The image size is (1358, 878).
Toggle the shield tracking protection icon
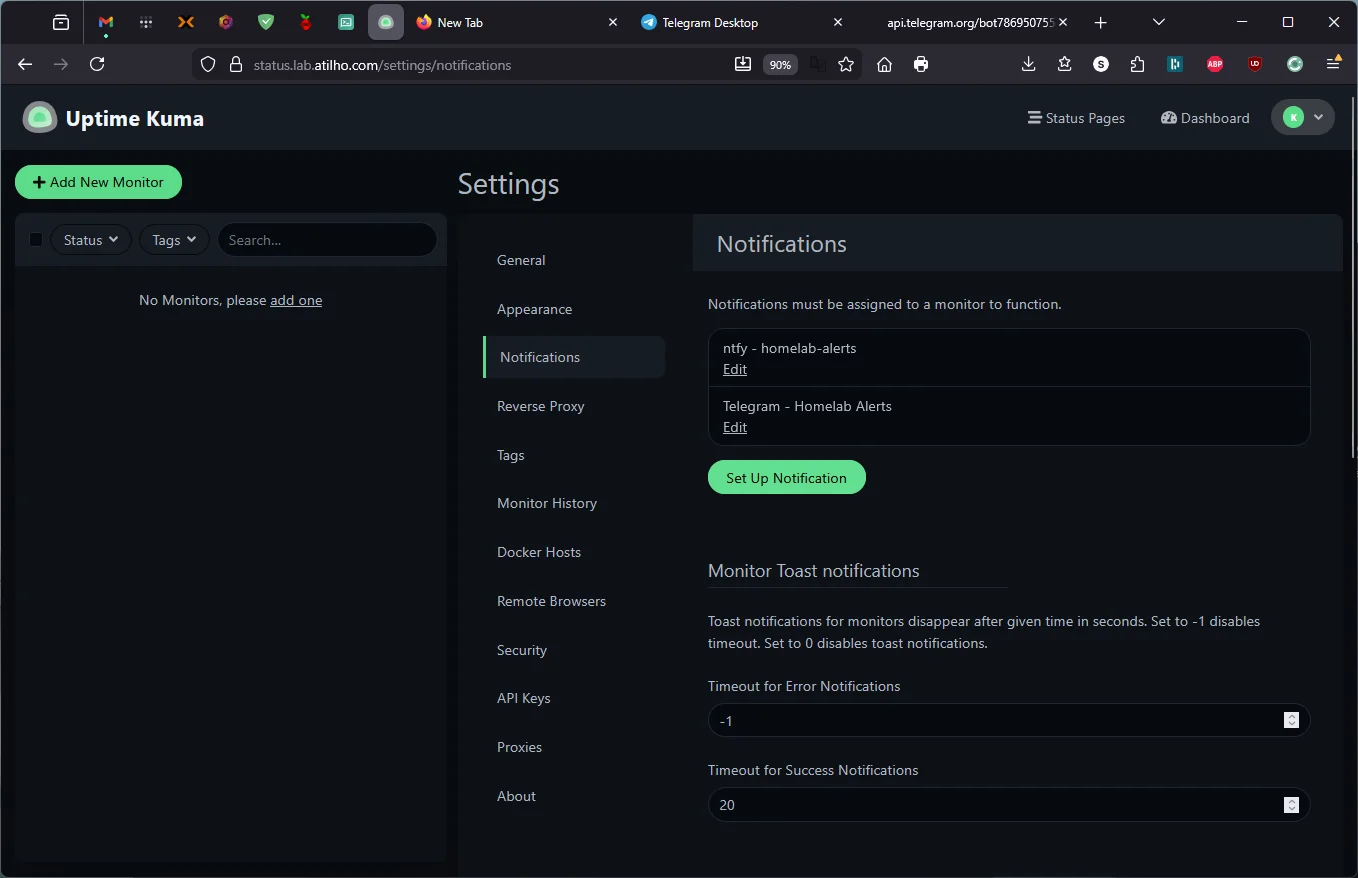(207, 64)
